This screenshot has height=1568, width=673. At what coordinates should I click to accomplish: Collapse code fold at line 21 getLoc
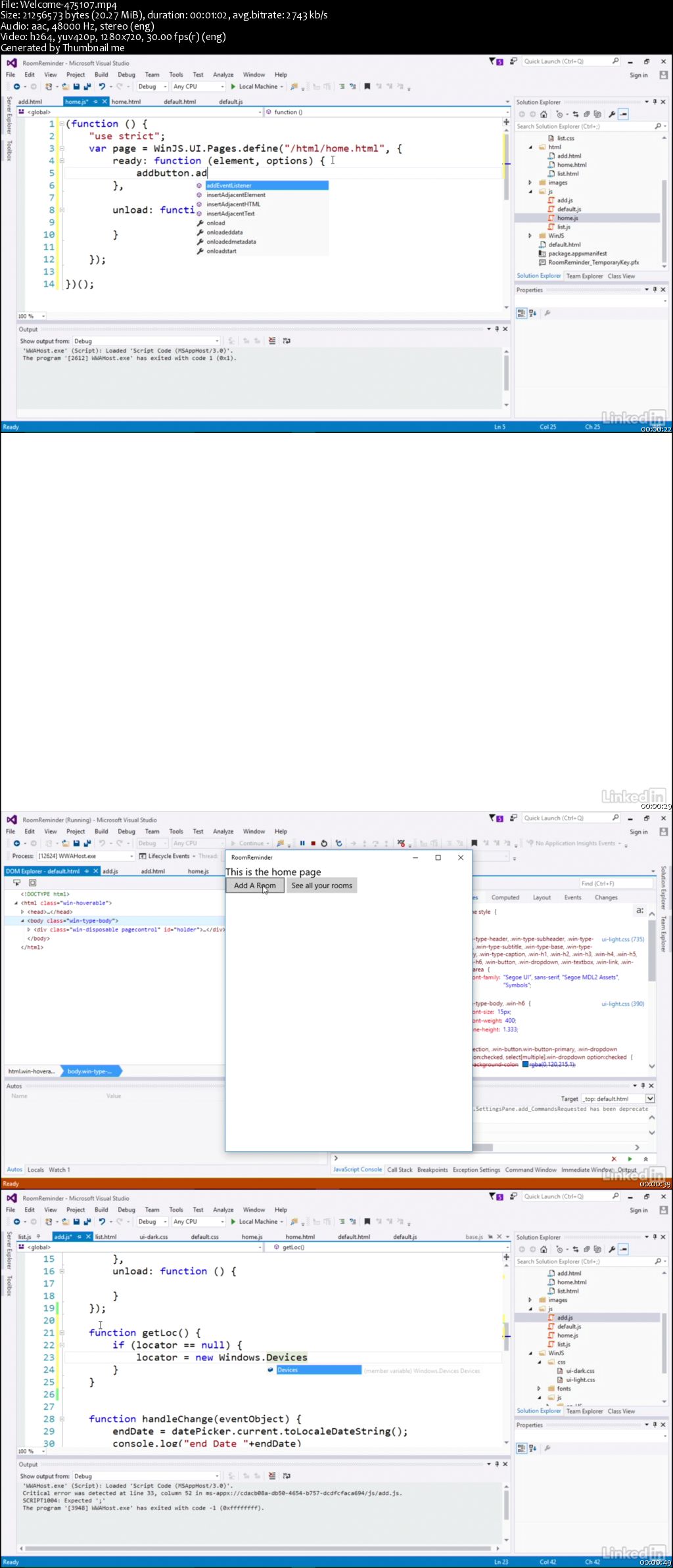62,1333
